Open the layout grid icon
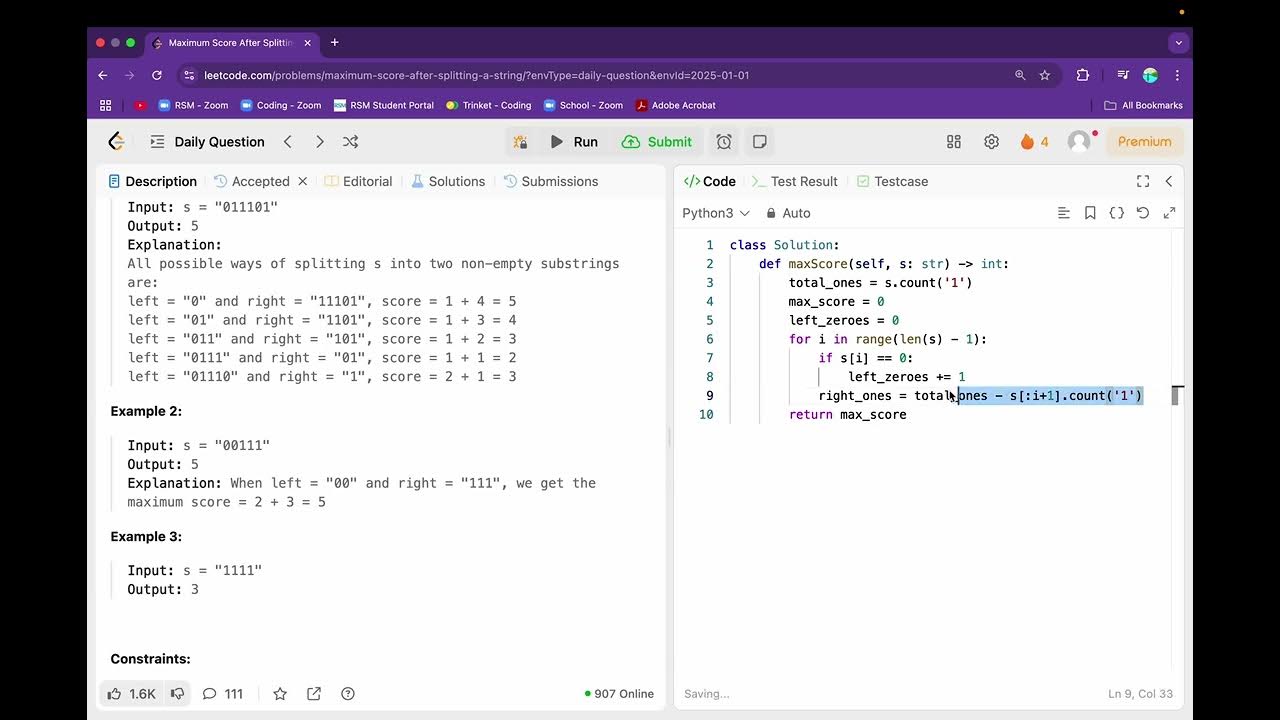 click(x=954, y=142)
